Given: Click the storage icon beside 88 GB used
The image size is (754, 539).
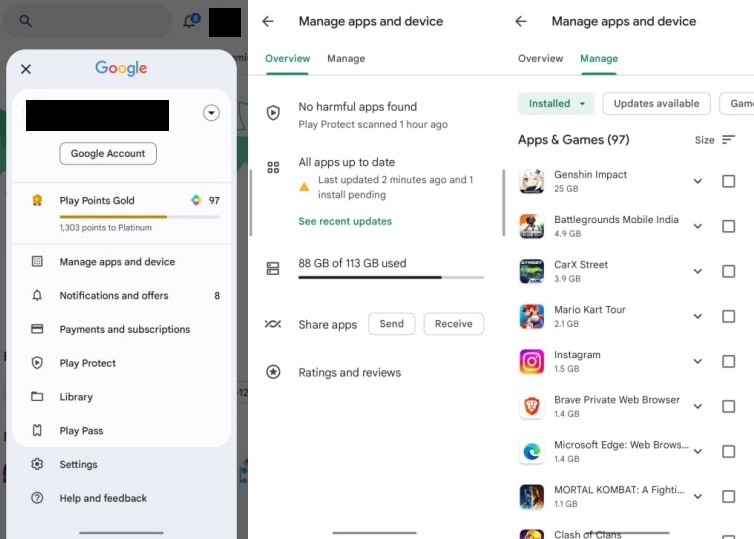Looking at the screenshot, I should (x=273, y=268).
